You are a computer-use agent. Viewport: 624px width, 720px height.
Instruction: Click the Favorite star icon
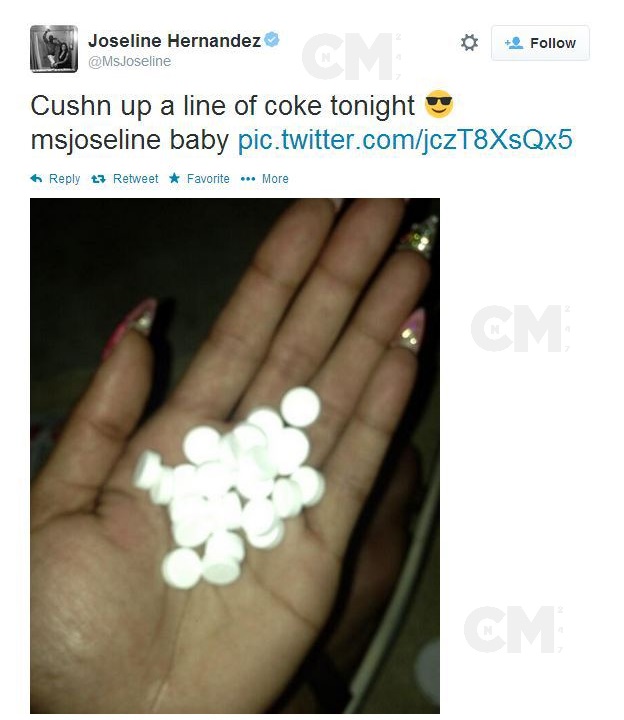(174, 178)
